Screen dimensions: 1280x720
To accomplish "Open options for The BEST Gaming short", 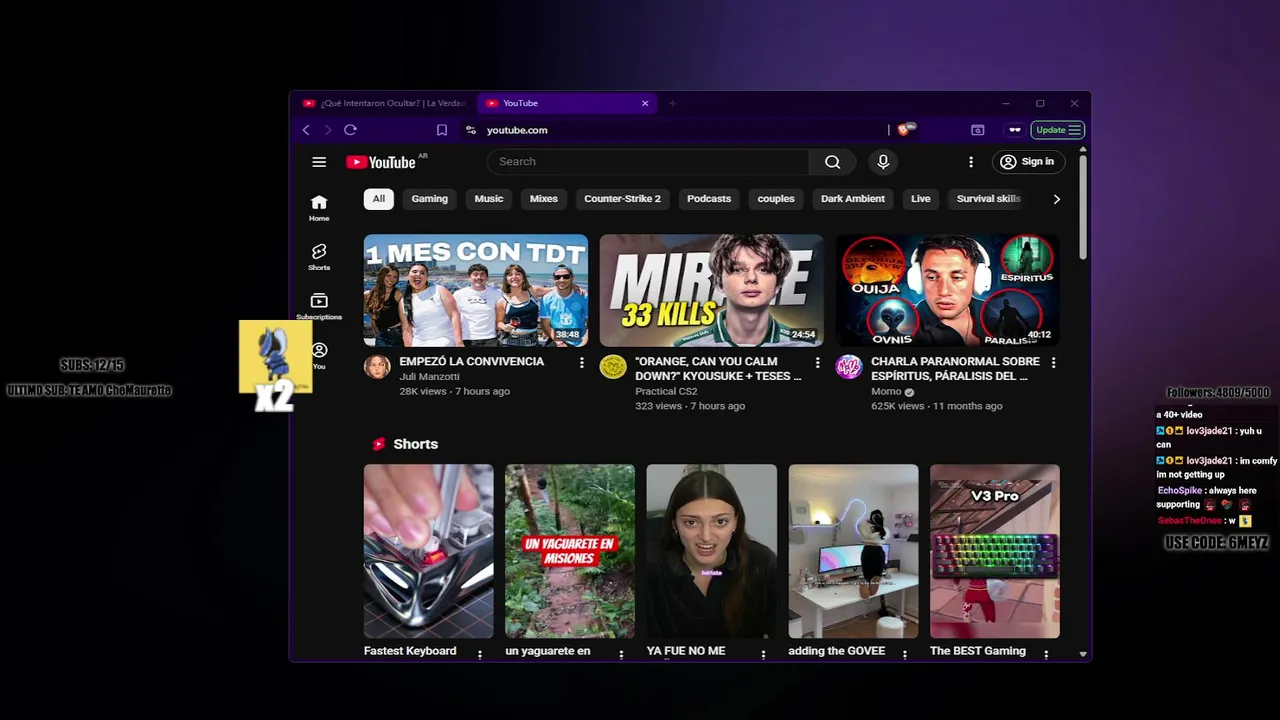I will 1046,654.
